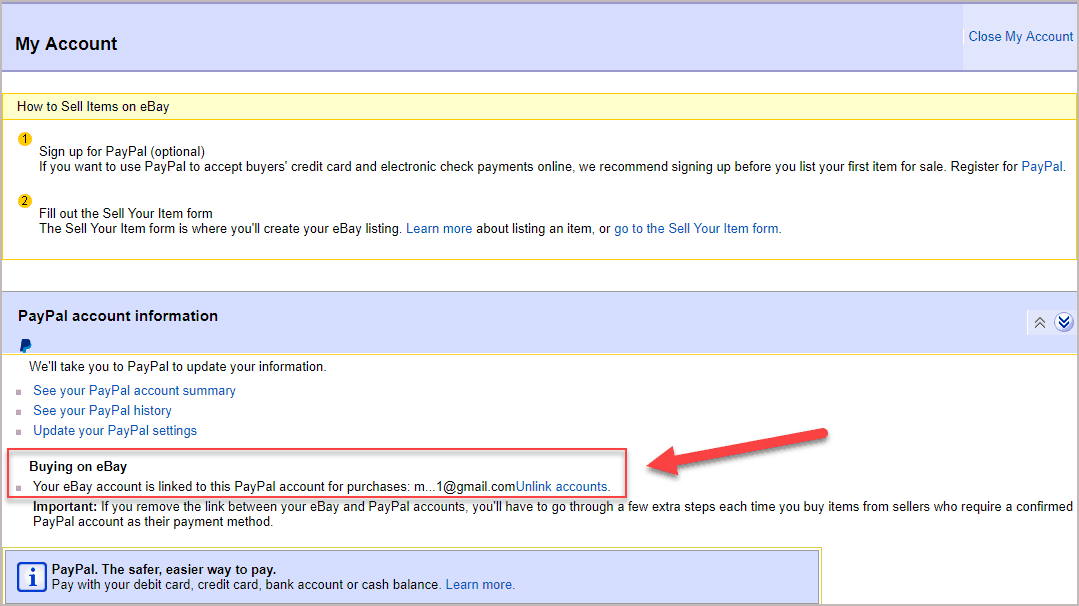Click the PayPal logo icon
The image size is (1079, 606).
click(x=25, y=345)
